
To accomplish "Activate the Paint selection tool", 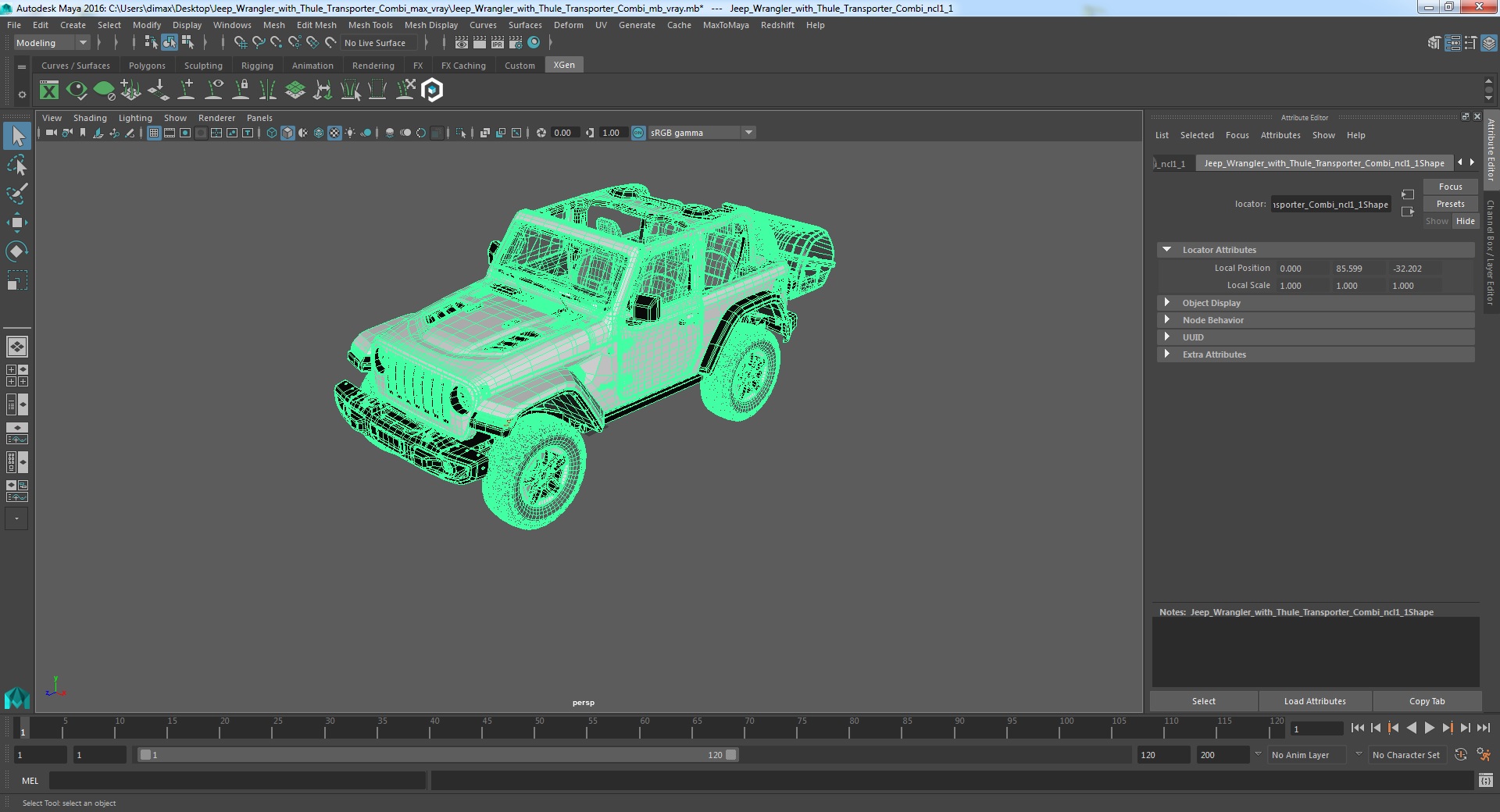I will 17,194.
